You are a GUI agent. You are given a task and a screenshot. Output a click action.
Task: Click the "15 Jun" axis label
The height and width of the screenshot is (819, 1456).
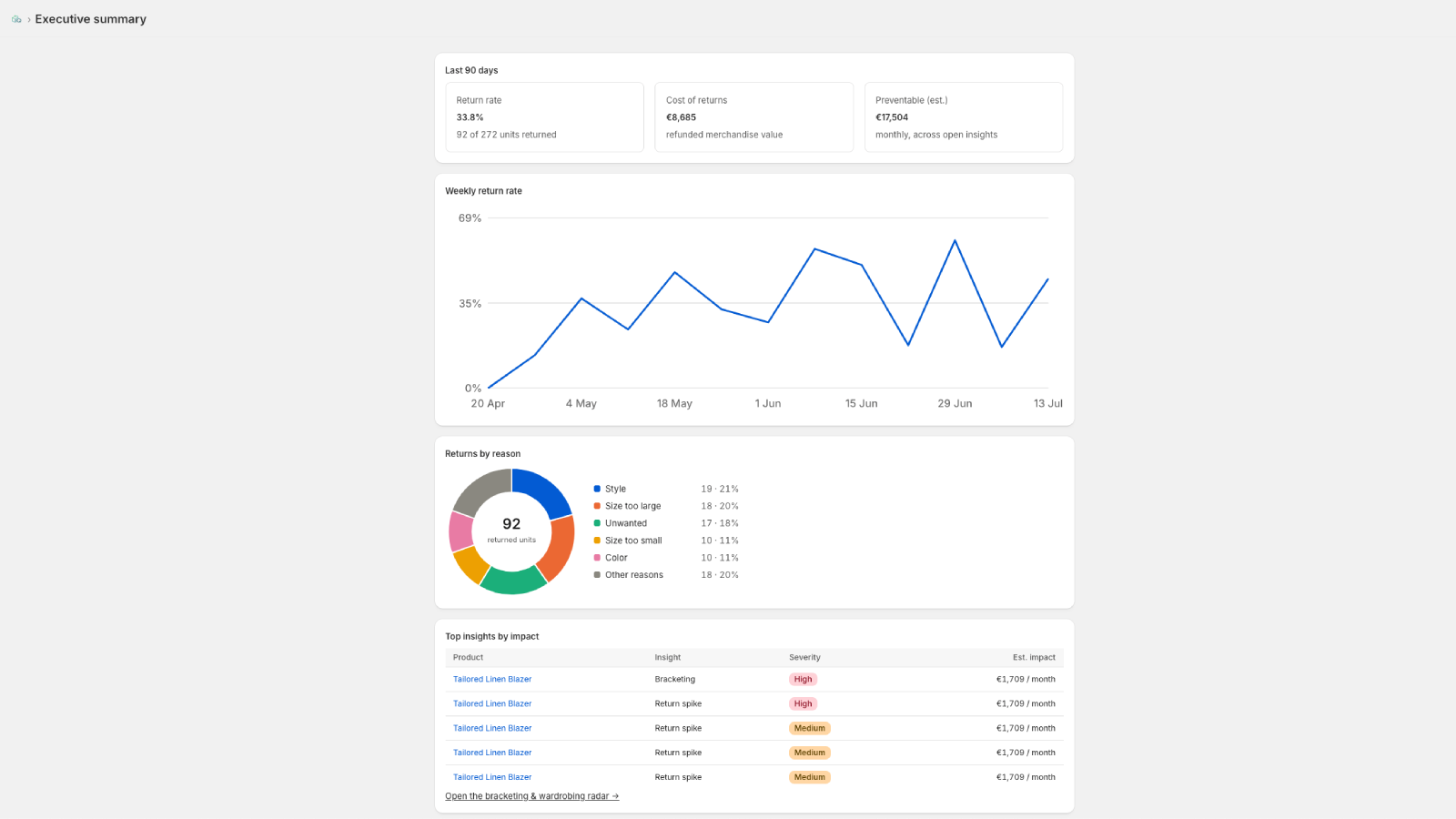(x=861, y=403)
